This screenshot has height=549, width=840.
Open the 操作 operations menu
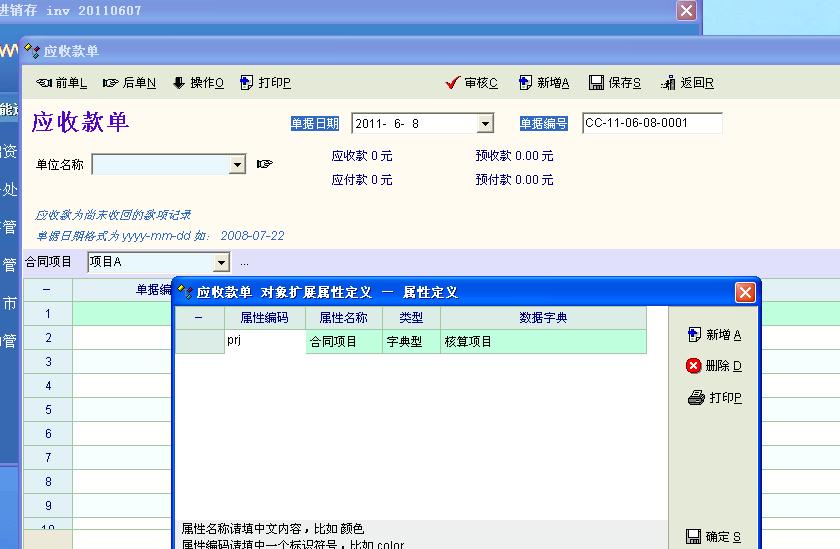[198, 83]
